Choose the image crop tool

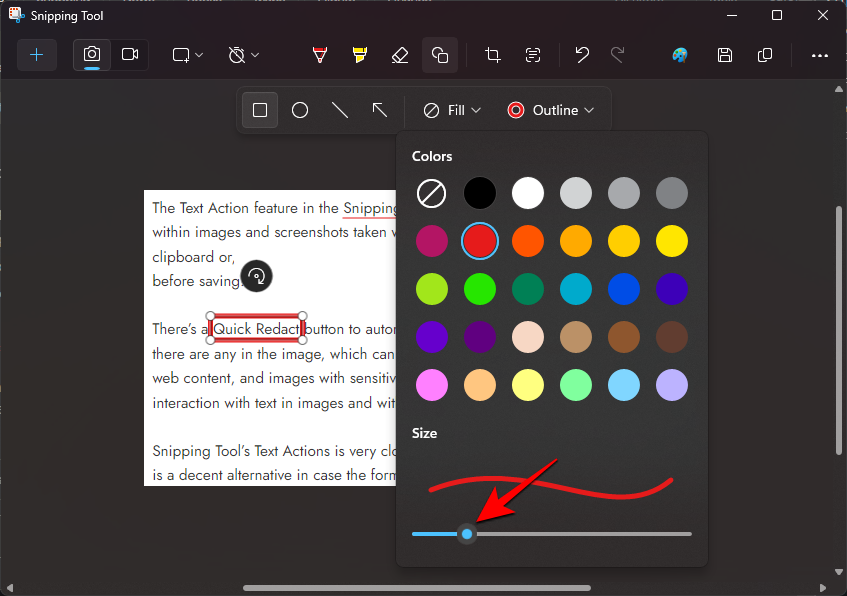[x=492, y=55]
